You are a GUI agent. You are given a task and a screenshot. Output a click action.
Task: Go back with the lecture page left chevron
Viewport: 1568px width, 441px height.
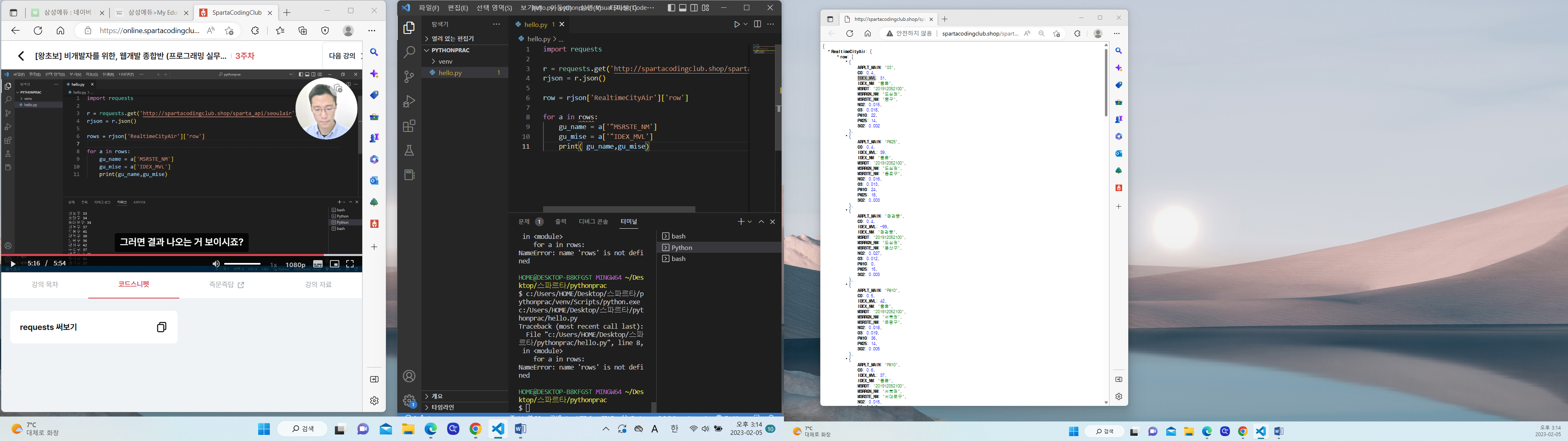click(x=21, y=56)
